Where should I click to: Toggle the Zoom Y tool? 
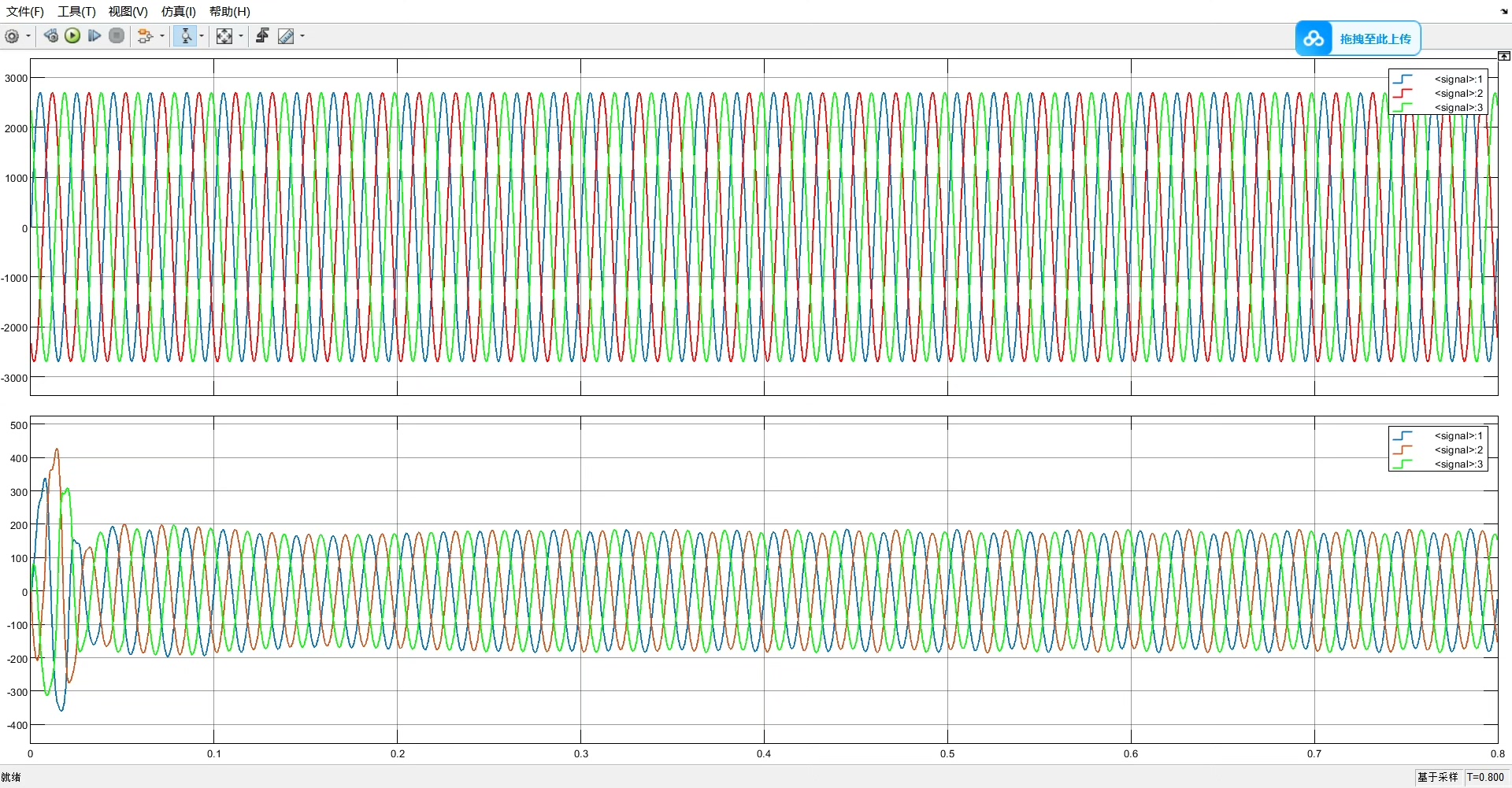[x=186, y=36]
